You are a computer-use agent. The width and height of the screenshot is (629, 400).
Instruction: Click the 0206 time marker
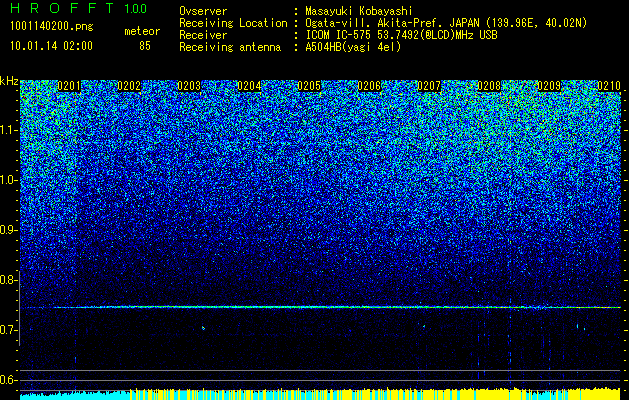point(369,86)
